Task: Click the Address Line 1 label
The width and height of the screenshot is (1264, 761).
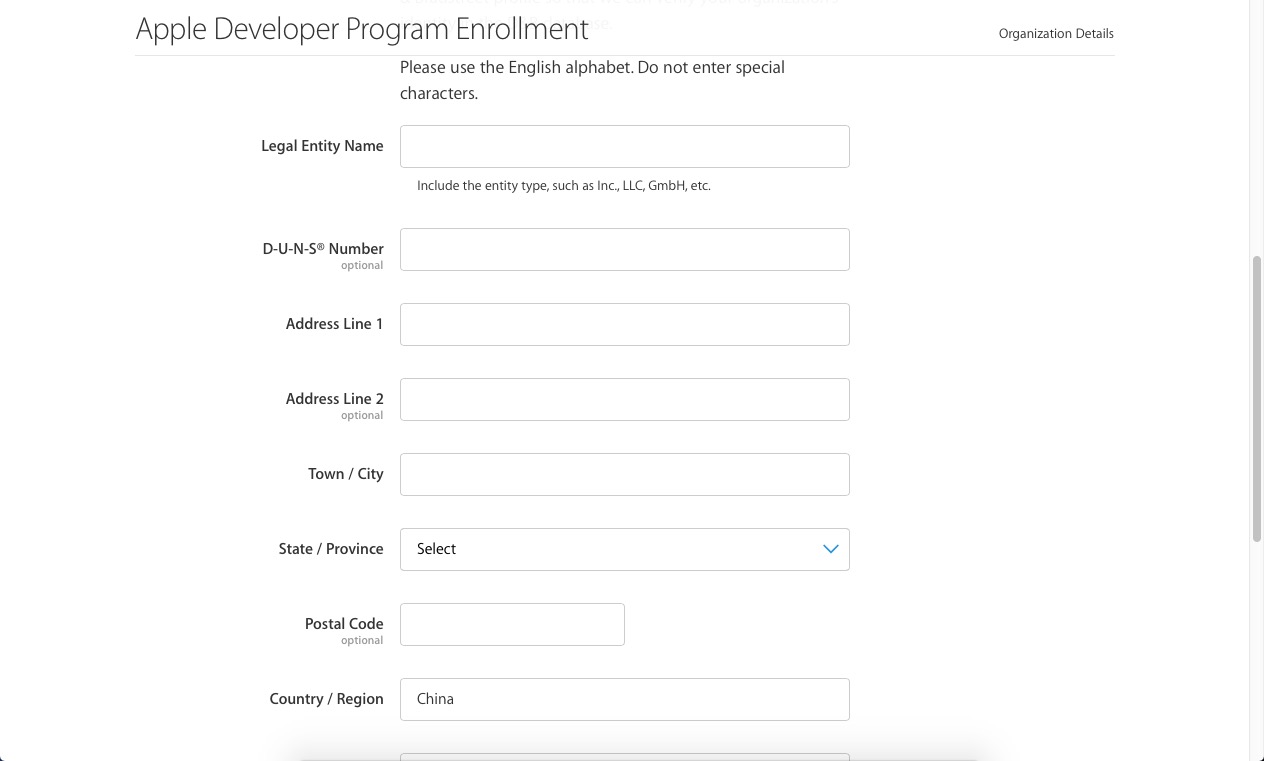Action: [334, 324]
